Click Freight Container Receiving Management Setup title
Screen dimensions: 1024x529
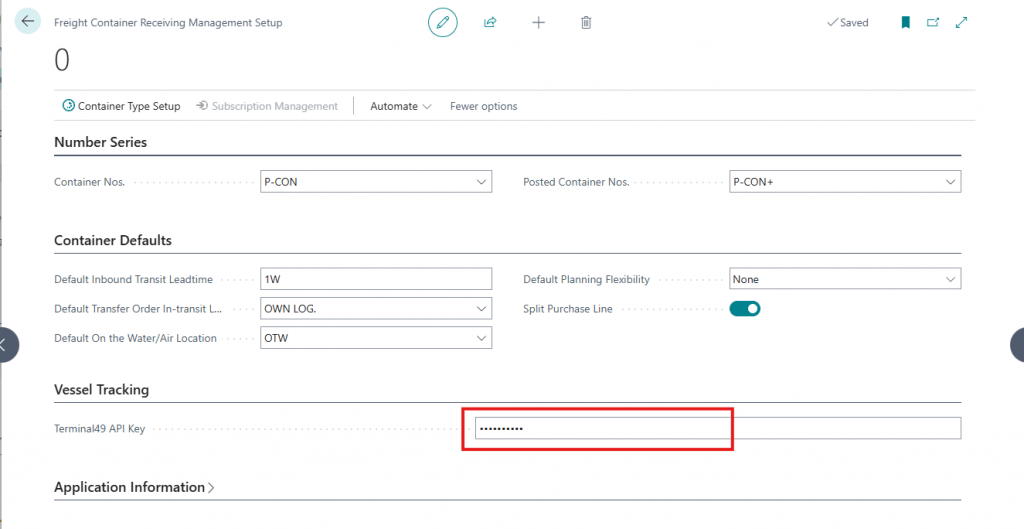(x=168, y=22)
